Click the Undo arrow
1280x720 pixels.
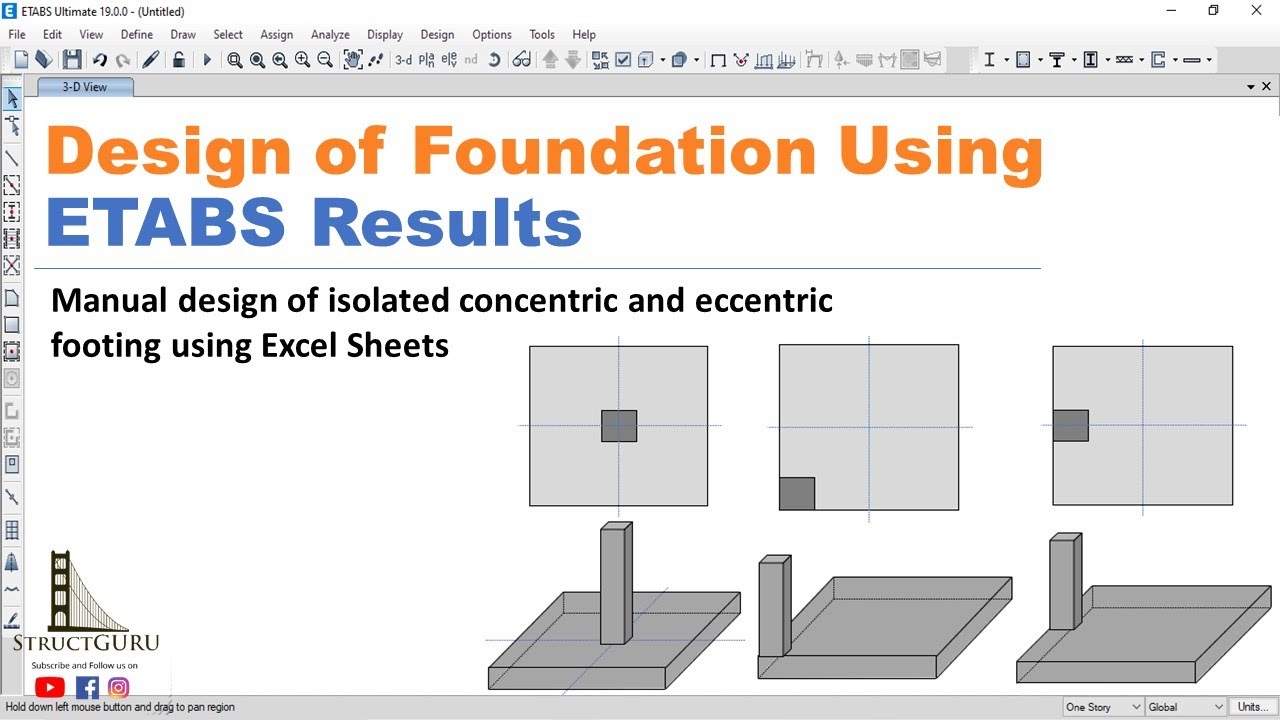click(x=100, y=60)
